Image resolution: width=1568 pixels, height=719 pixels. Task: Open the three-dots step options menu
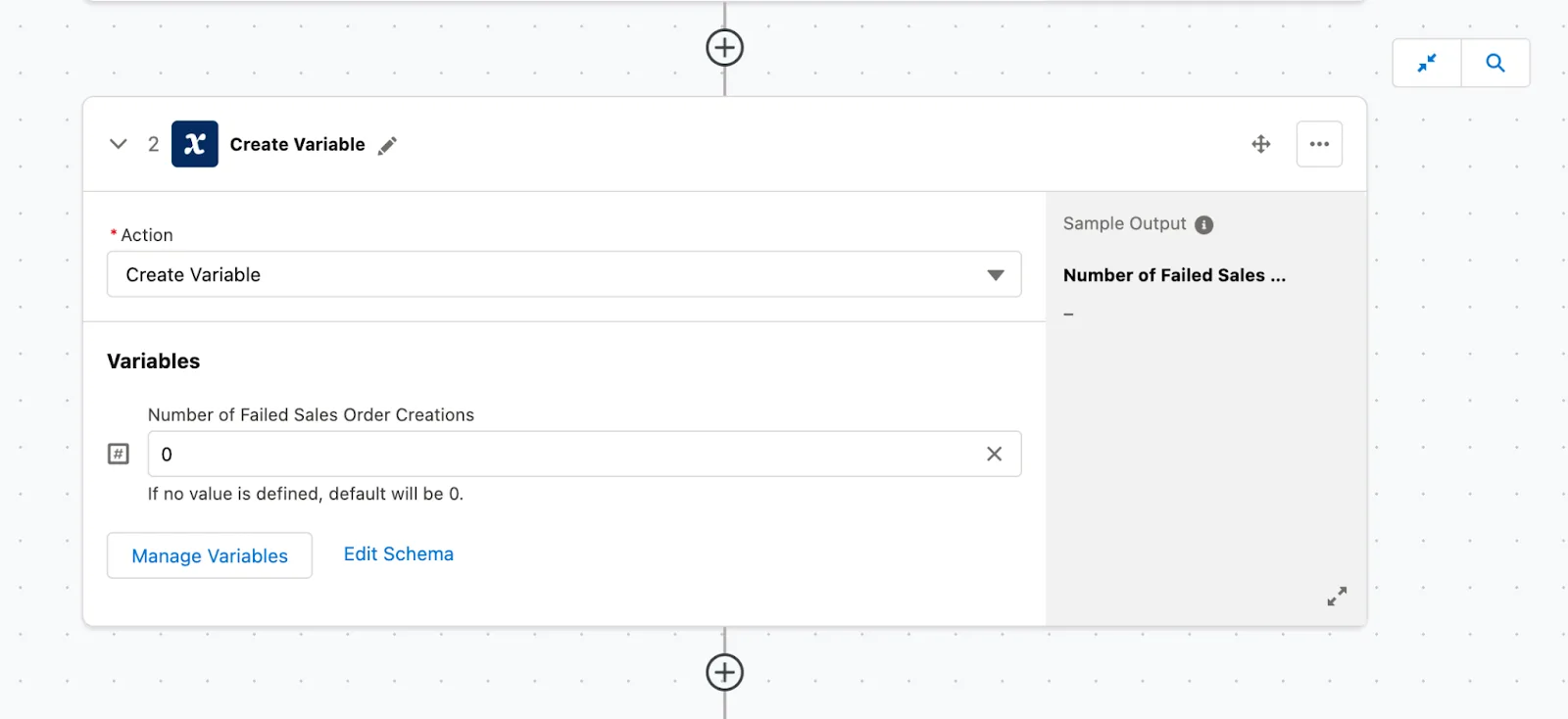tap(1319, 144)
